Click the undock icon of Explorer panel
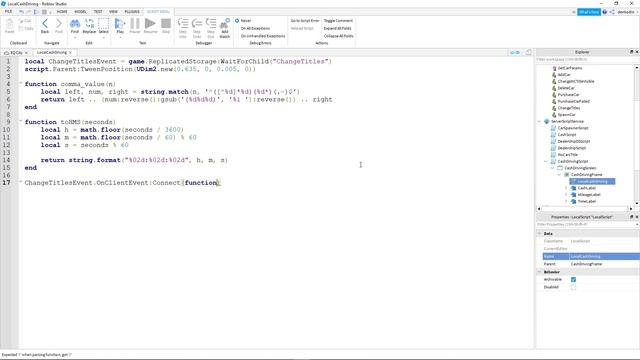 click(631, 52)
